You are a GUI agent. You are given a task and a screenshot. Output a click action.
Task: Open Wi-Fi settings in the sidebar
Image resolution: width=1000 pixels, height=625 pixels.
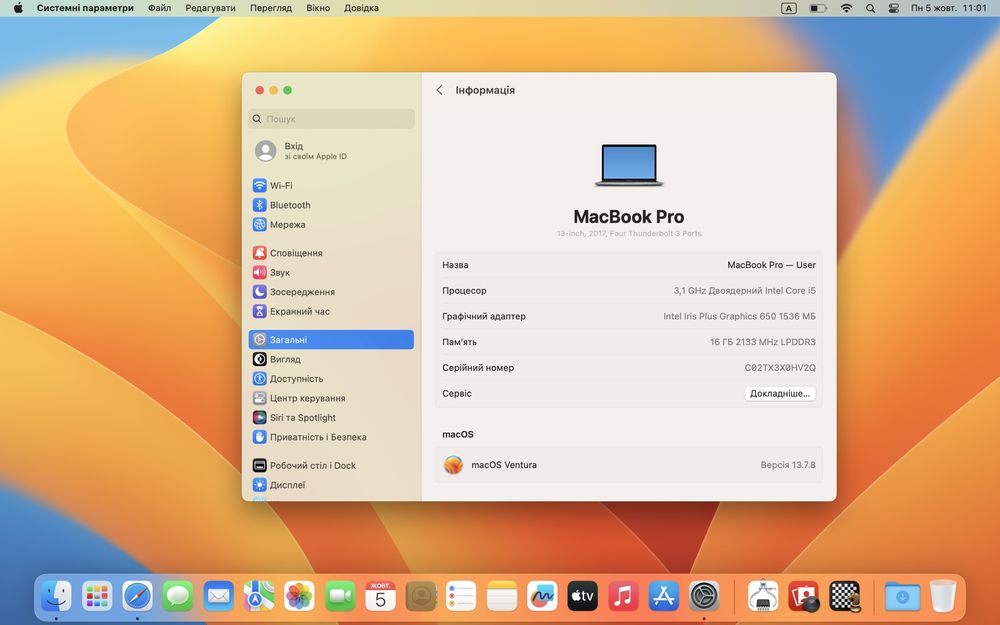[x=331, y=186]
